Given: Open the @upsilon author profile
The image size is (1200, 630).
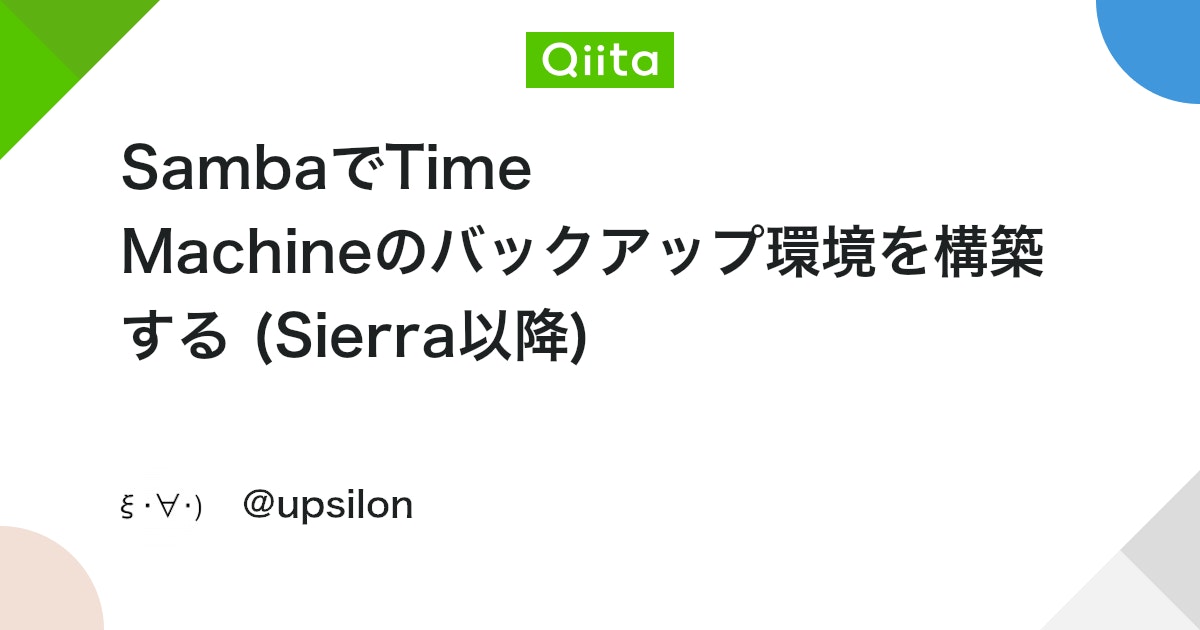Looking at the screenshot, I should pyautogui.click(x=328, y=506).
